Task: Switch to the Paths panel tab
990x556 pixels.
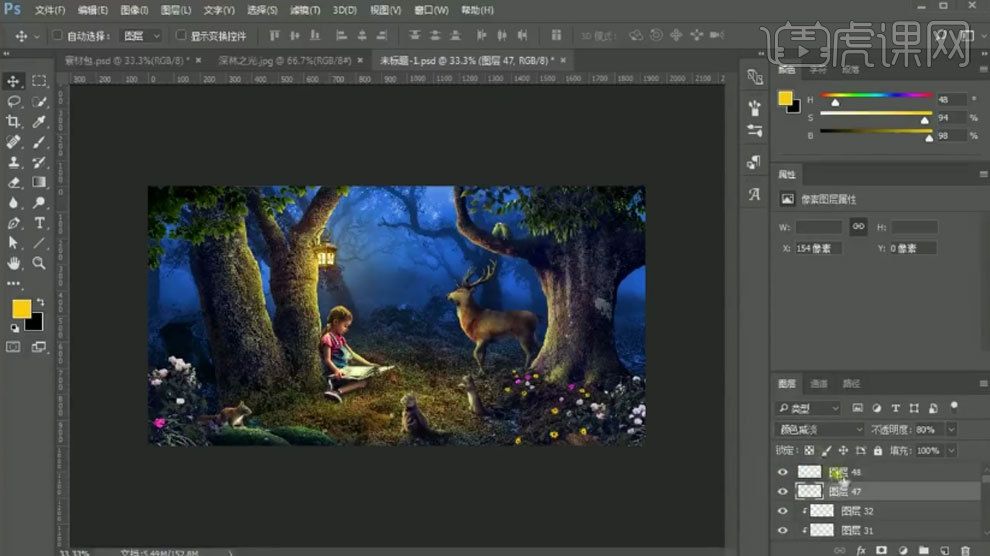Action: (851, 384)
